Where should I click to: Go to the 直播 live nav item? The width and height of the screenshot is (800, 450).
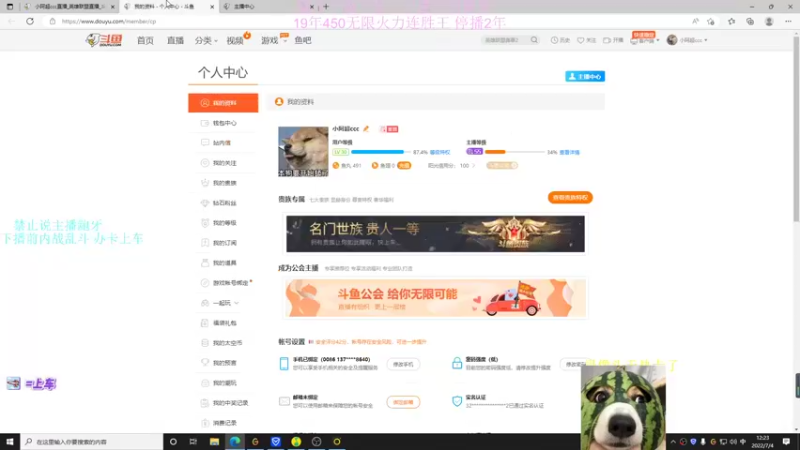(x=175, y=40)
